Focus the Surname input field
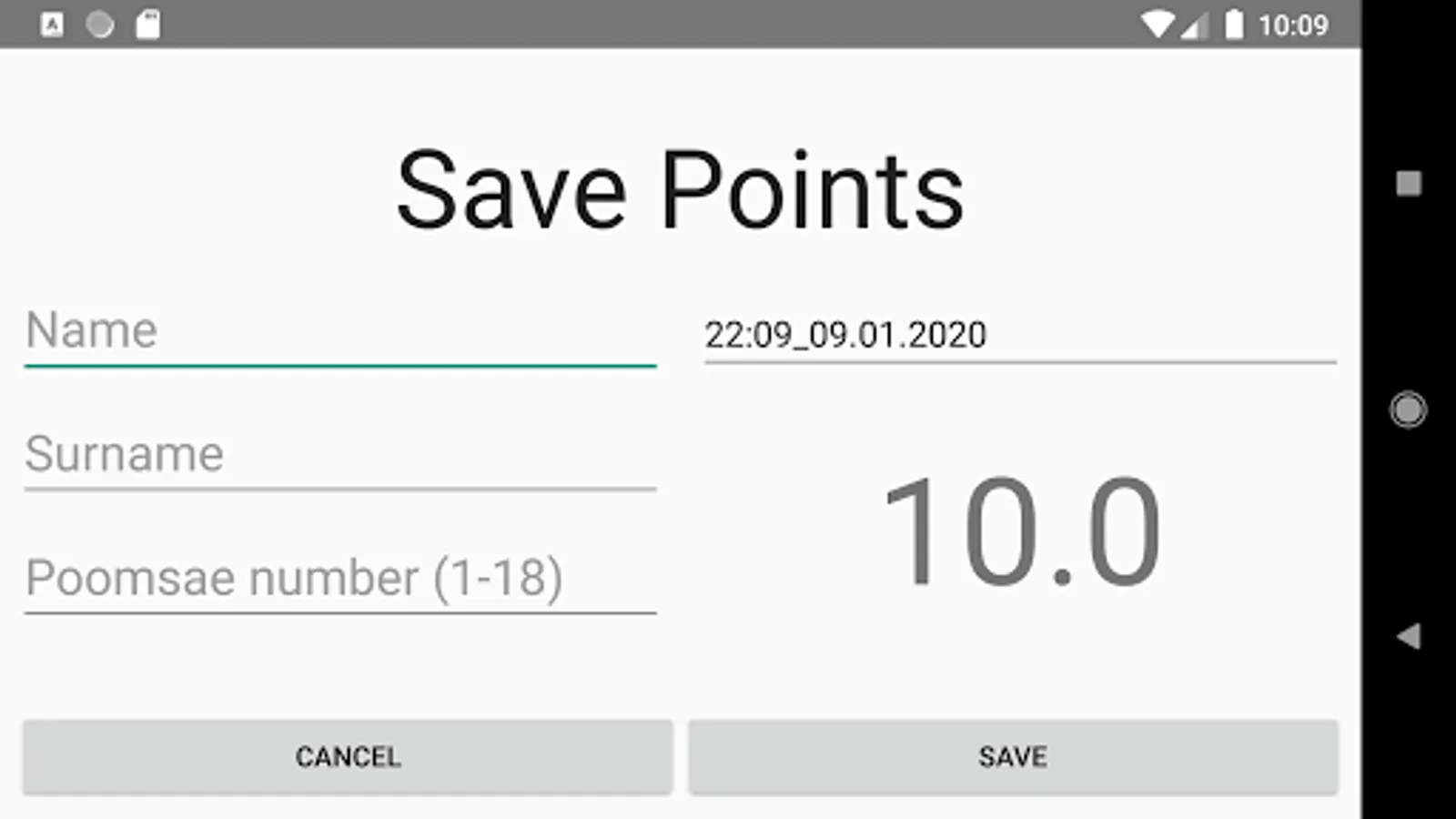This screenshot has width=1456, height=819. click(340, 455)
